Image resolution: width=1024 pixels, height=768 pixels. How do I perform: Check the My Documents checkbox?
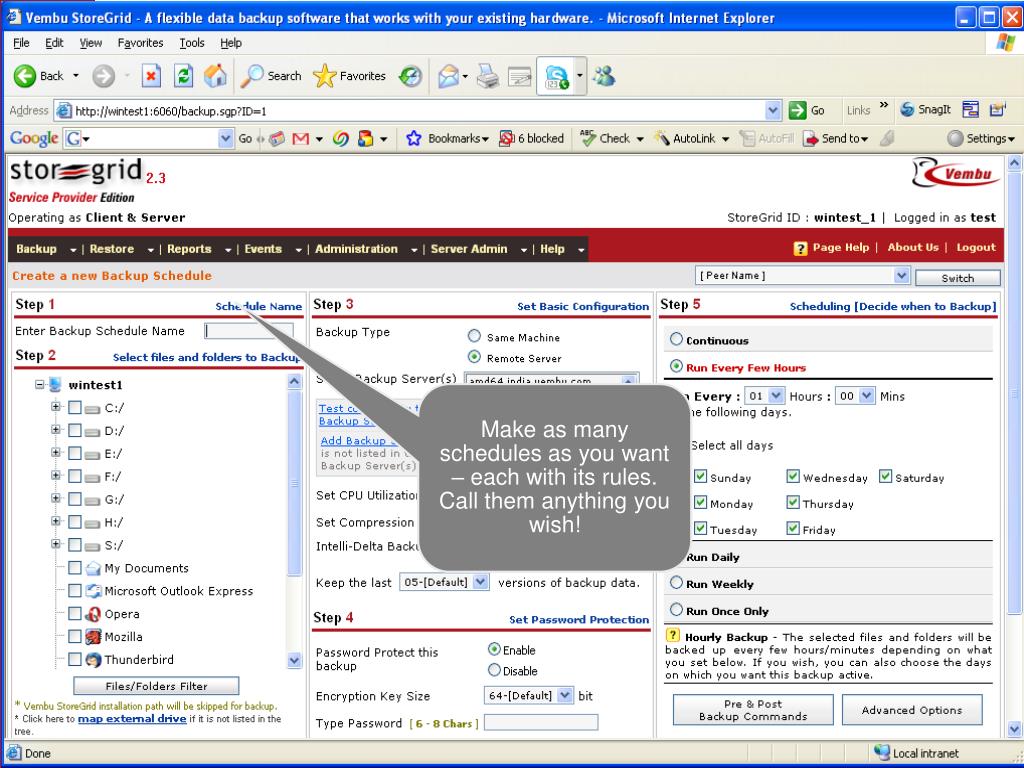coord(75,568)
